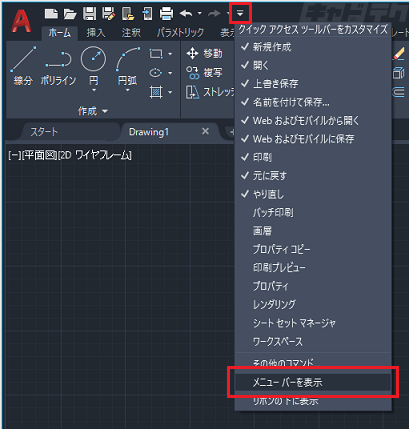Open the スタート file tab
This screenshot has width=409, height=429.
pyautogui.click(x=44, y=132)
